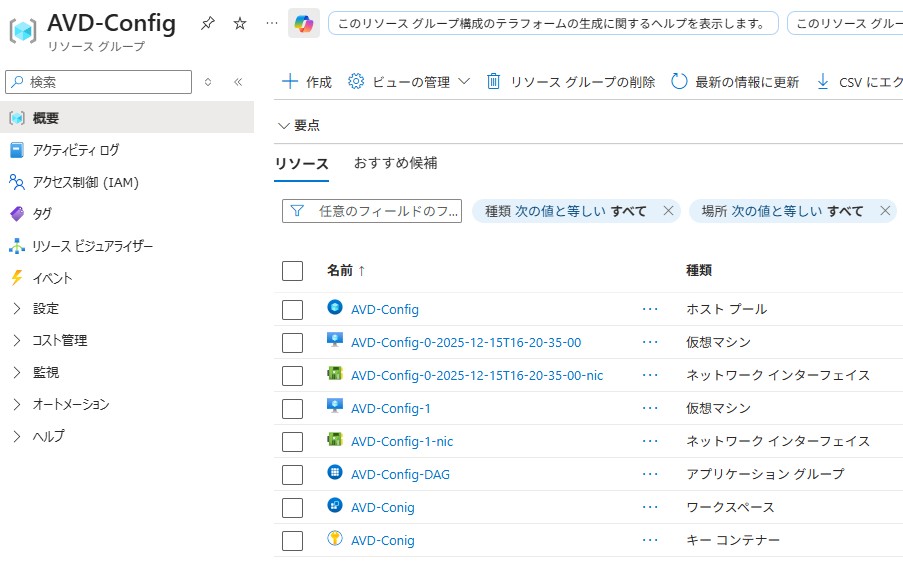
Task: Open the ビューの管理 dropdown
Action: click(409, 82)
